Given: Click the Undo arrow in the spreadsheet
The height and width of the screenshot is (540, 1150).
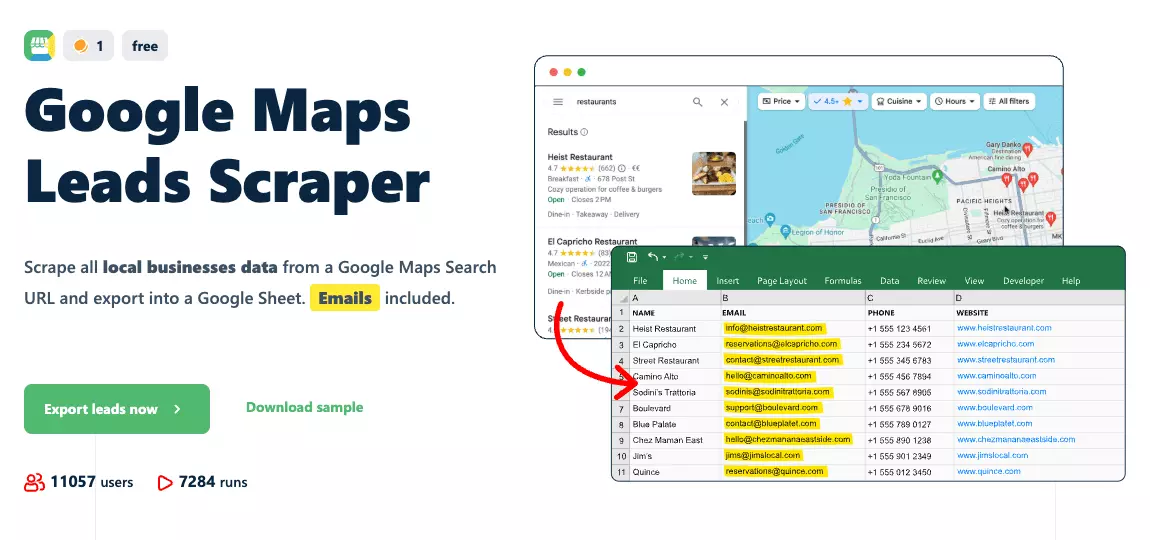Looking at the screenshot, I should coord(653,257).
